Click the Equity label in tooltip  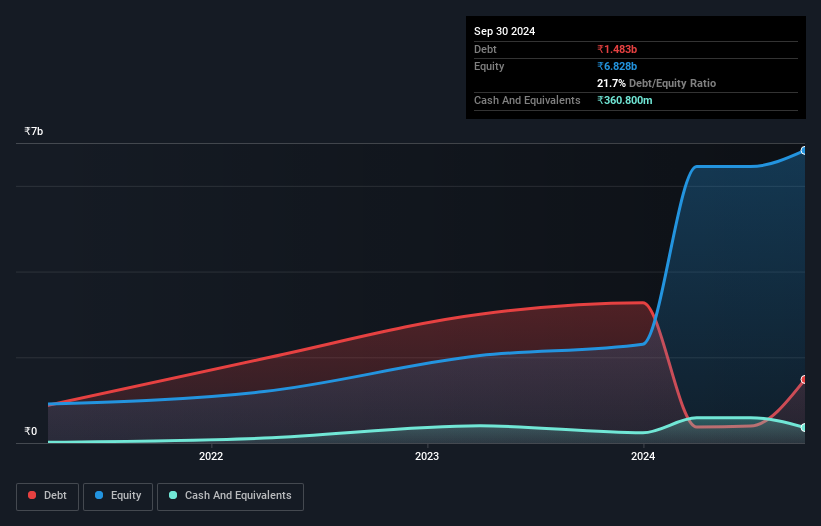[489, 66]
